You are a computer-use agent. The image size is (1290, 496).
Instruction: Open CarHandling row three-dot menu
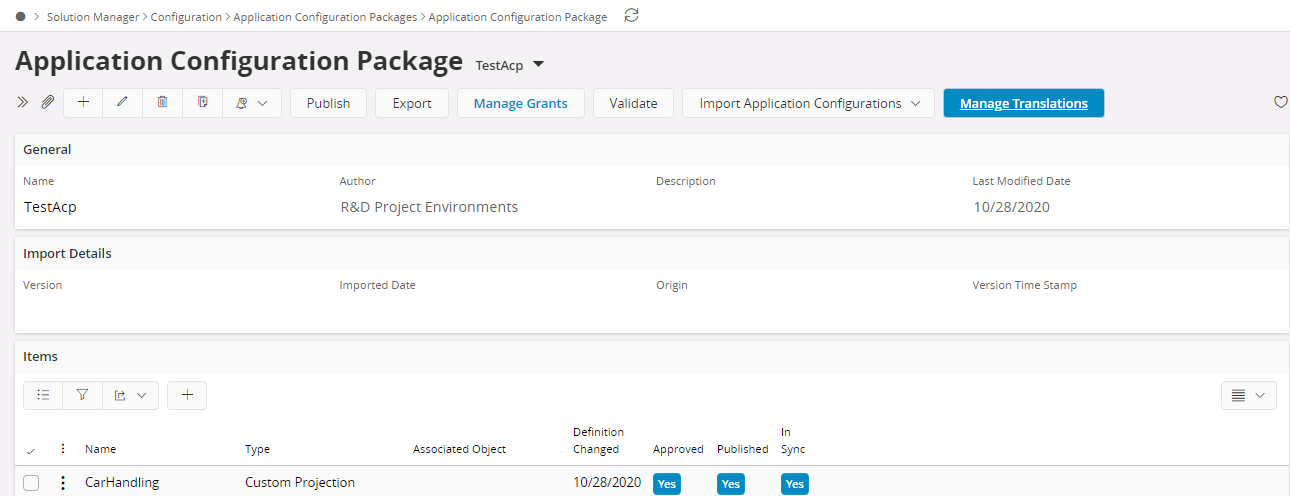(x=63, y=483)
